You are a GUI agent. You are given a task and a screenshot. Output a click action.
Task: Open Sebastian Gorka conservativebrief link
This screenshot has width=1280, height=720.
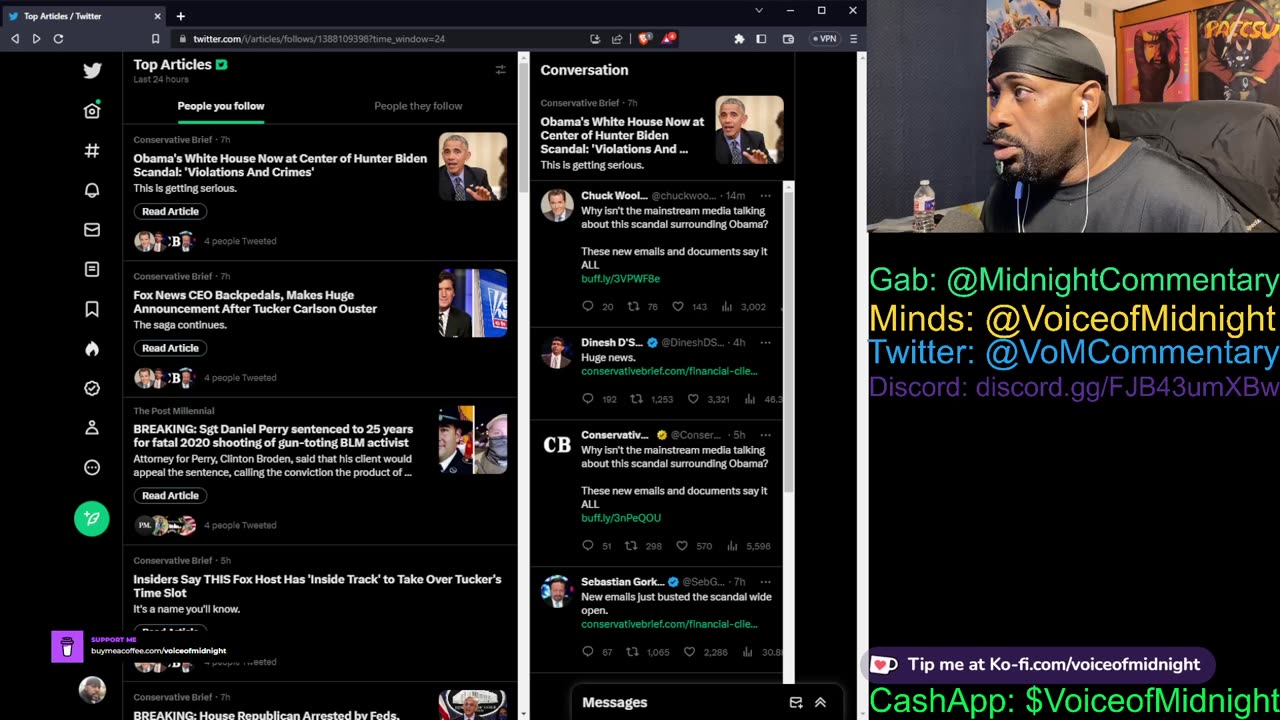pos(669,624)
